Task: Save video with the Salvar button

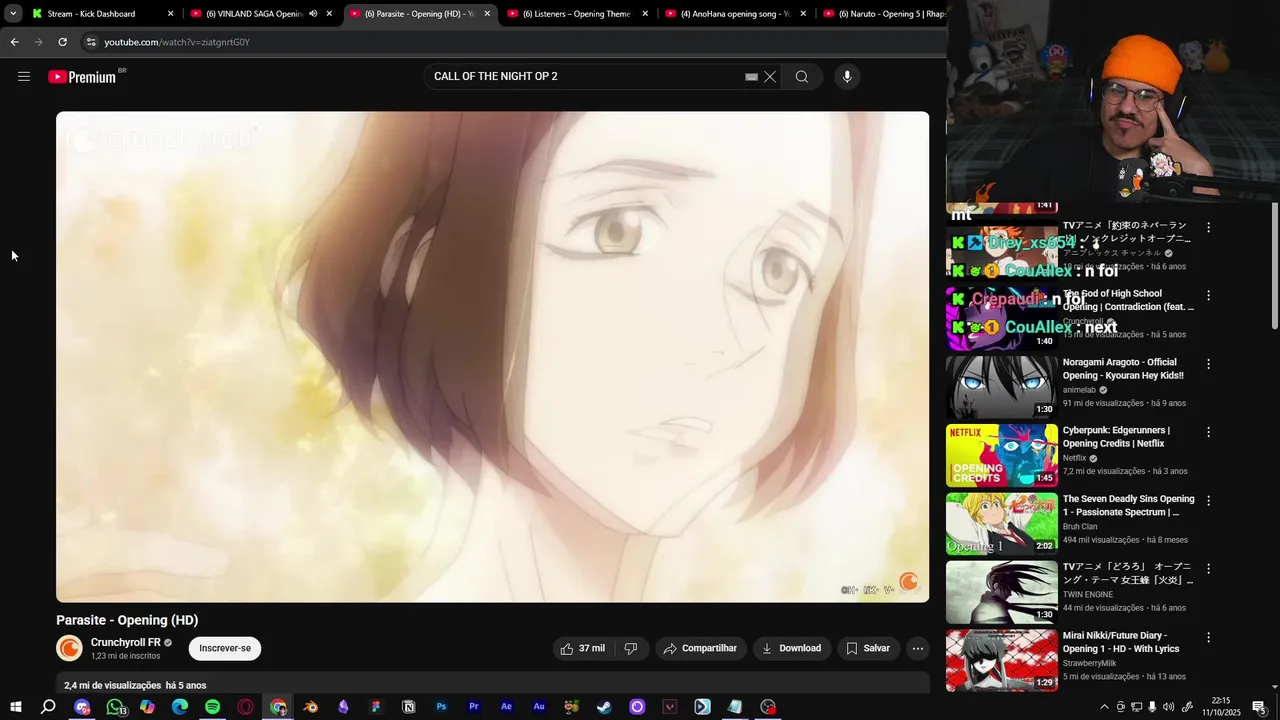Action: click(x=868, y=648)
